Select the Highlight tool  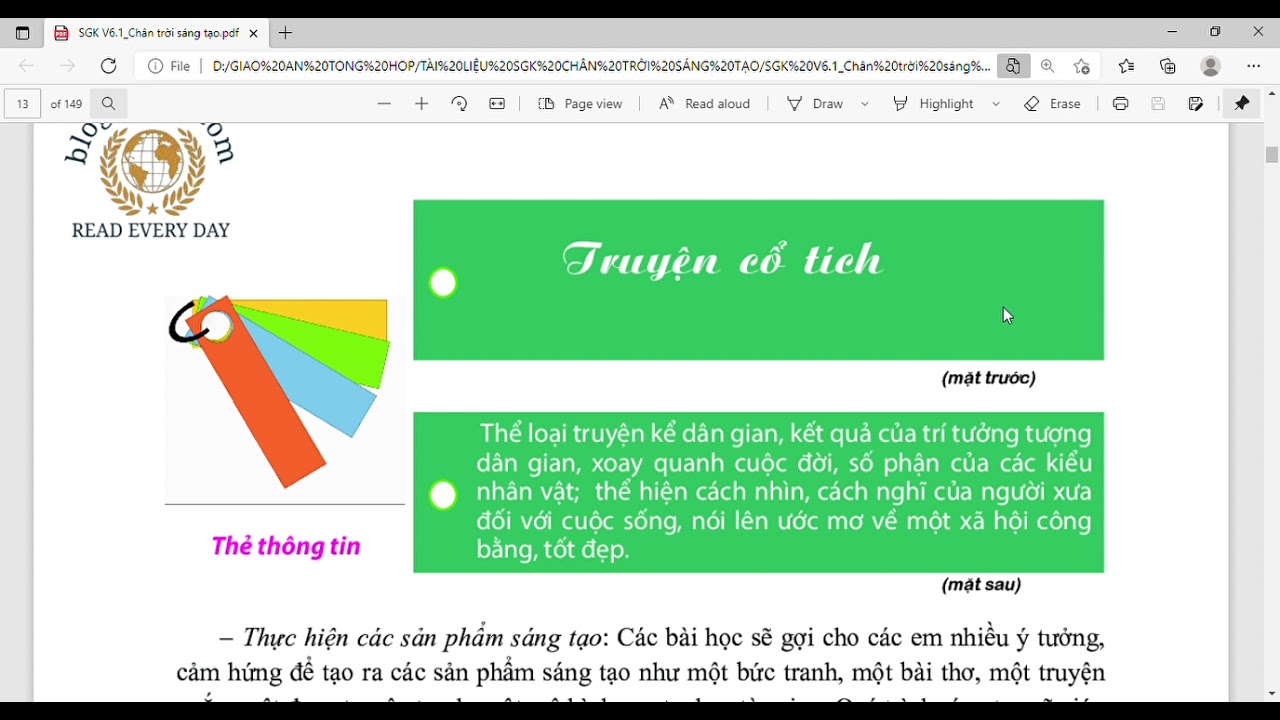pos(933,104)
